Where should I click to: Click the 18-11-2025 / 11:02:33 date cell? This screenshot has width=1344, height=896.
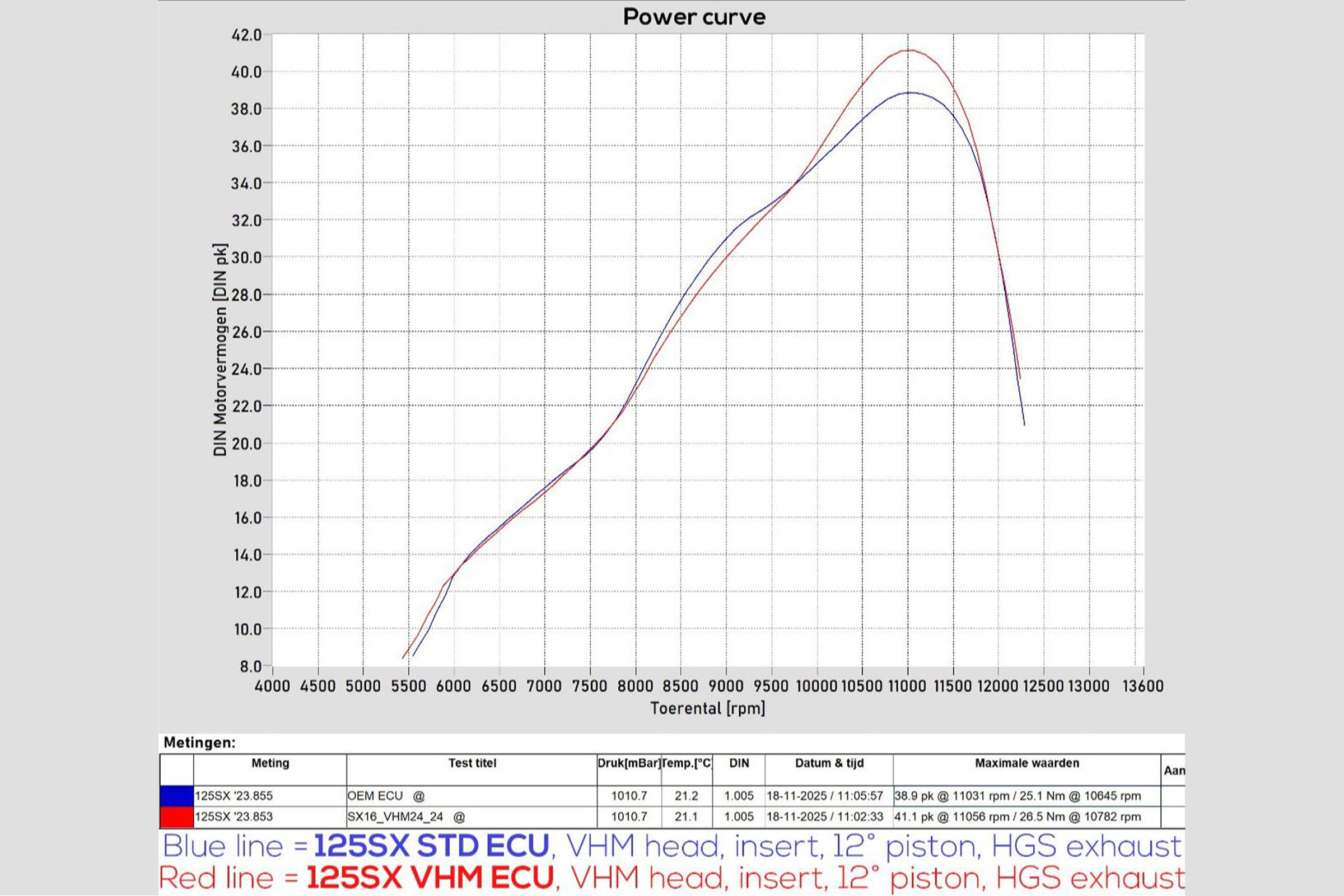coord(824,816)
